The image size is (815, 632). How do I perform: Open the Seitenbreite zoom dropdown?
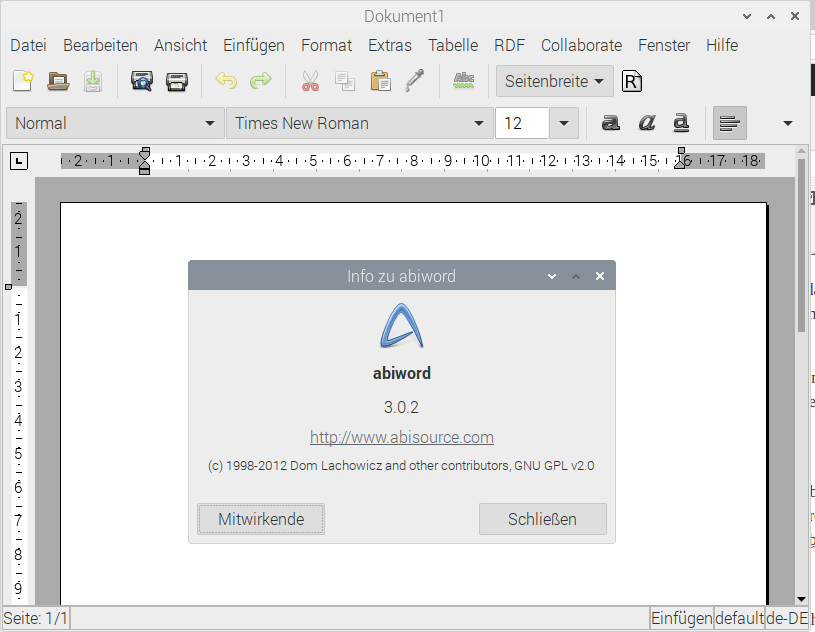coord(555,81)
